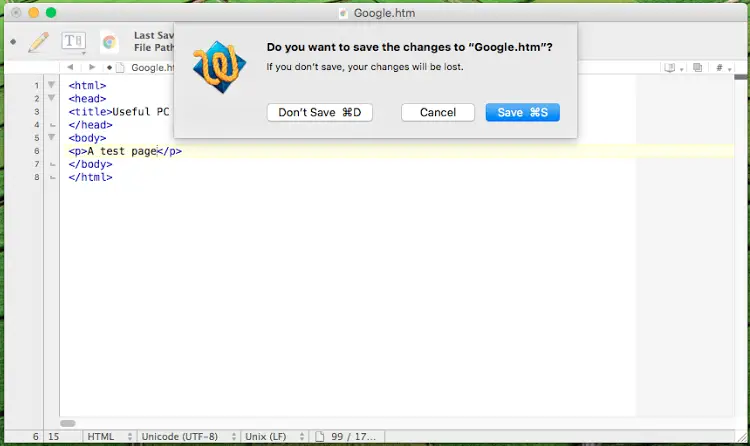Click the BBEdit app icon in dialog
This screenshot has height=446, width=750.
tap(220, 67)
